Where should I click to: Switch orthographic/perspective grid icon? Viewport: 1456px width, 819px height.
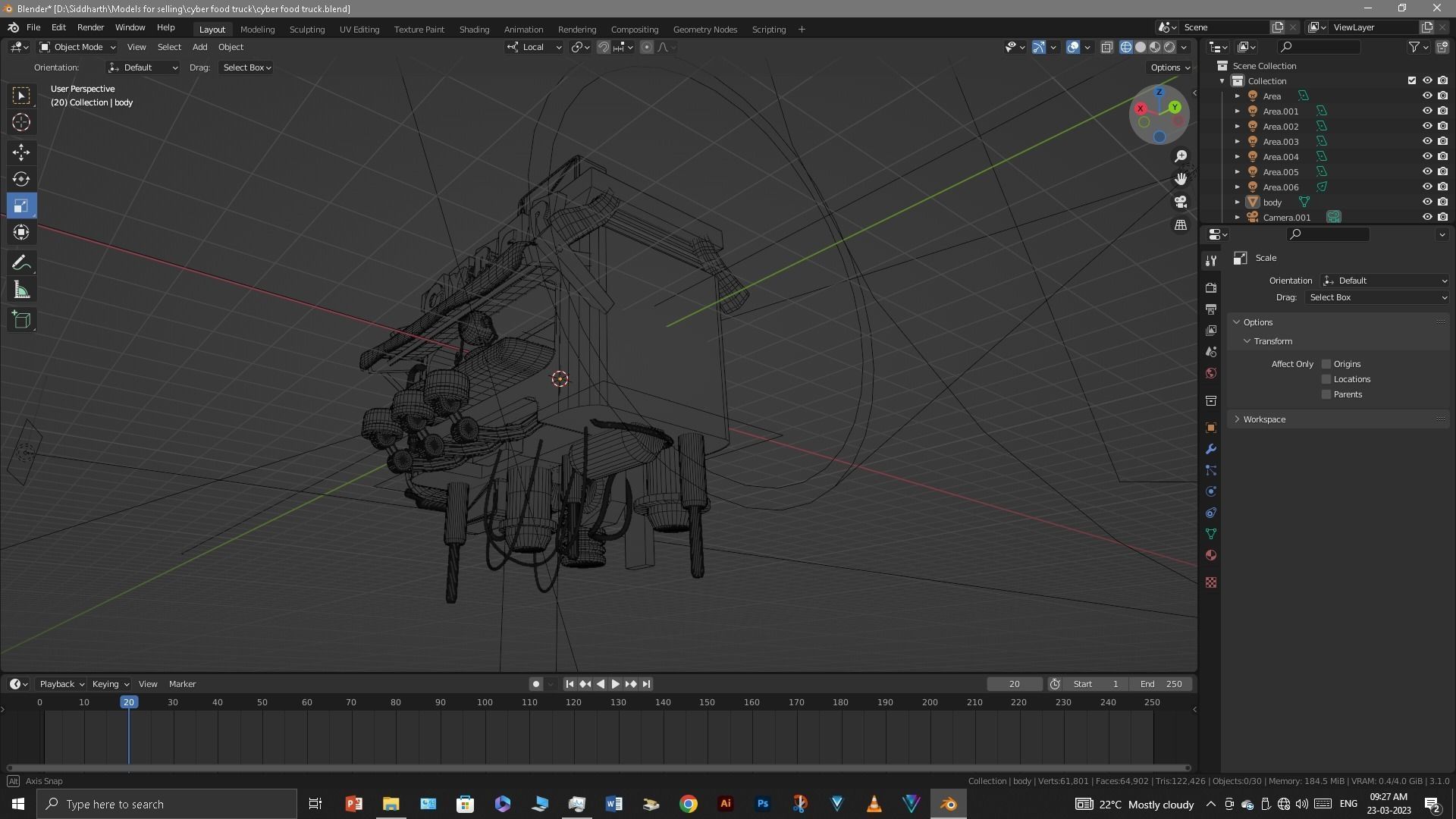pos(1181,225)
